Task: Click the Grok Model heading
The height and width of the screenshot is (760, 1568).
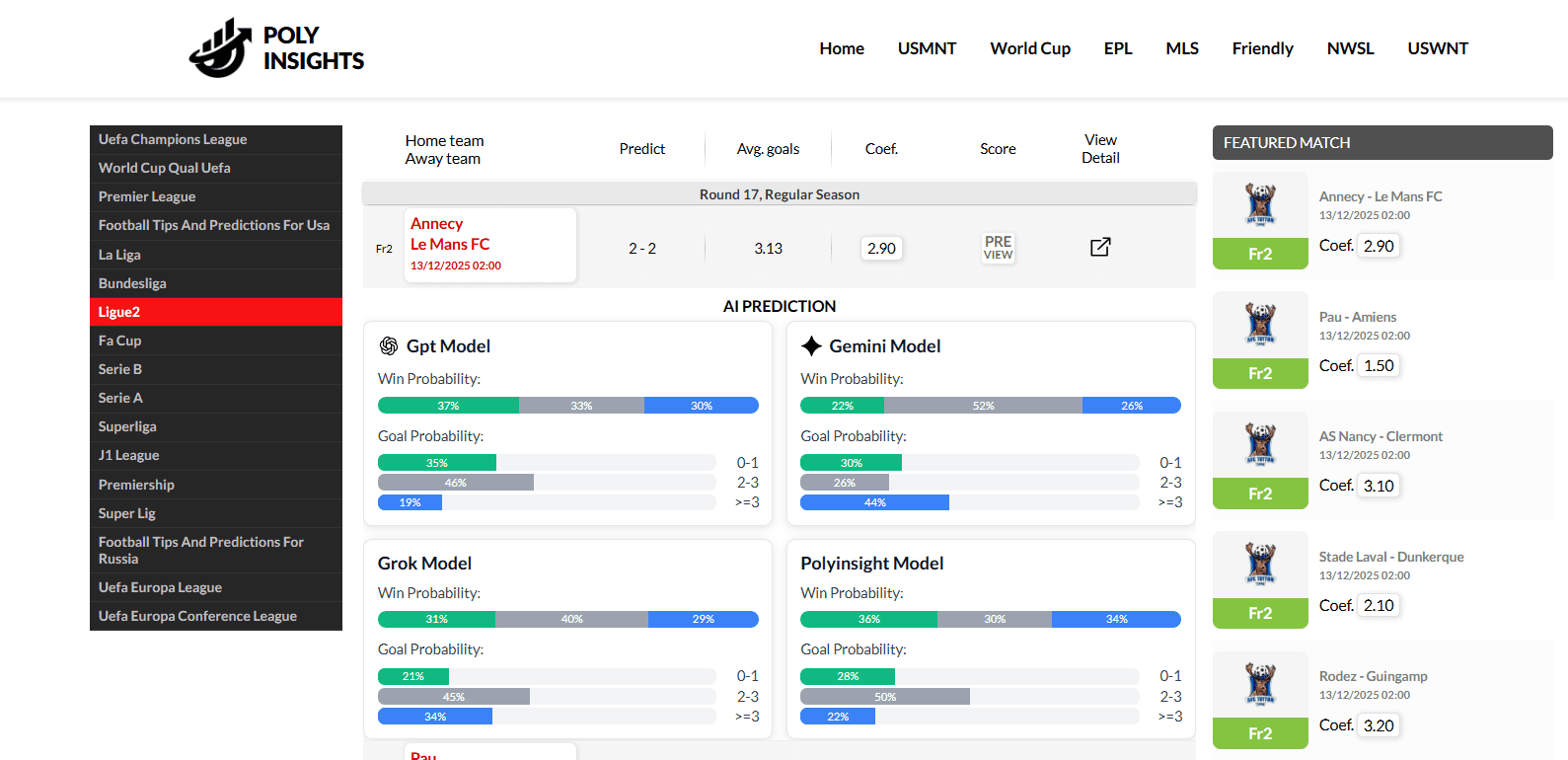Action: (424, 563)
